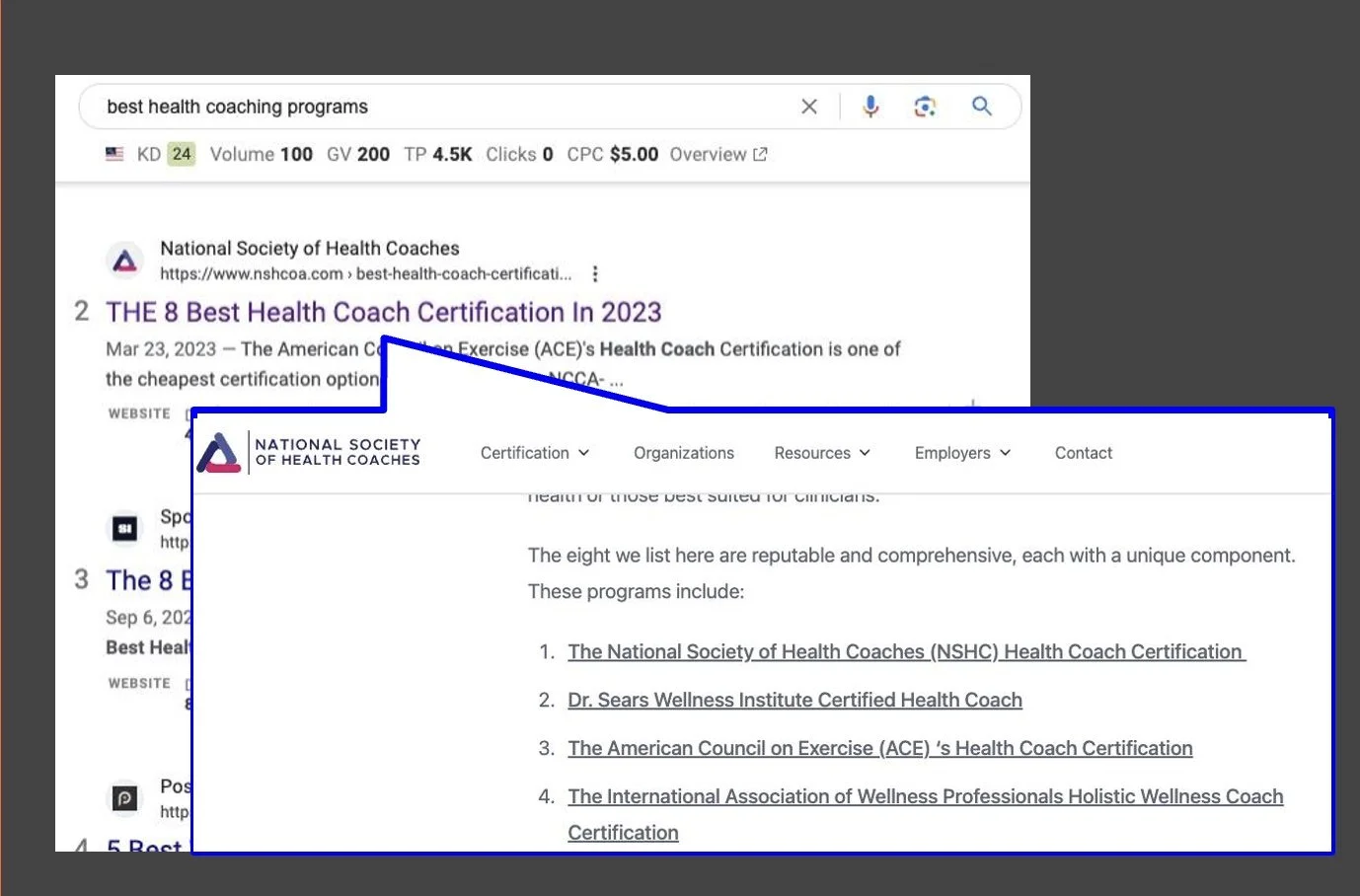Expand the Employers dropdown menu
1360x896 pixels.
tap(962, 453)
